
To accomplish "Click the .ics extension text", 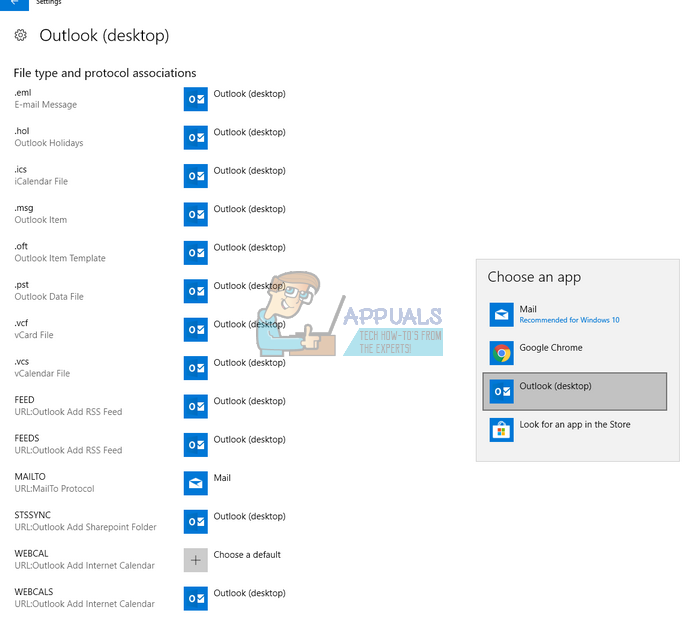I will coord(20,170).
